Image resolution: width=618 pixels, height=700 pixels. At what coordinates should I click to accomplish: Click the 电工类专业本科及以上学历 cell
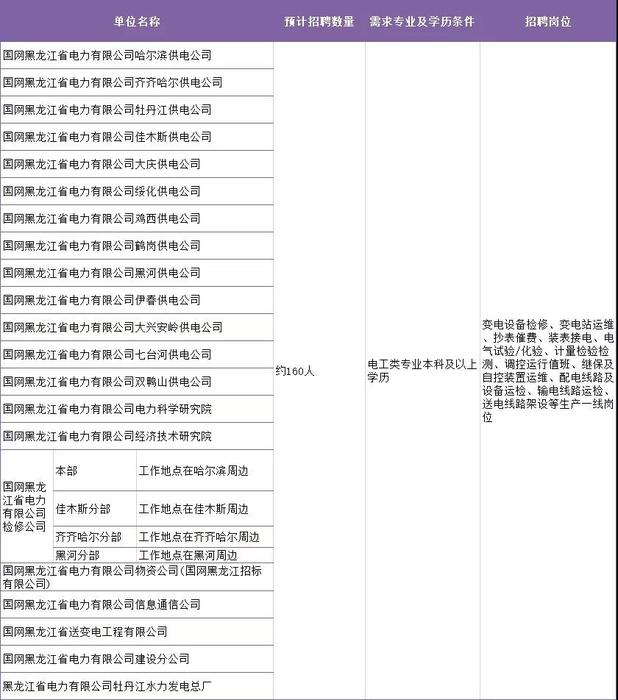coord(423,371)
